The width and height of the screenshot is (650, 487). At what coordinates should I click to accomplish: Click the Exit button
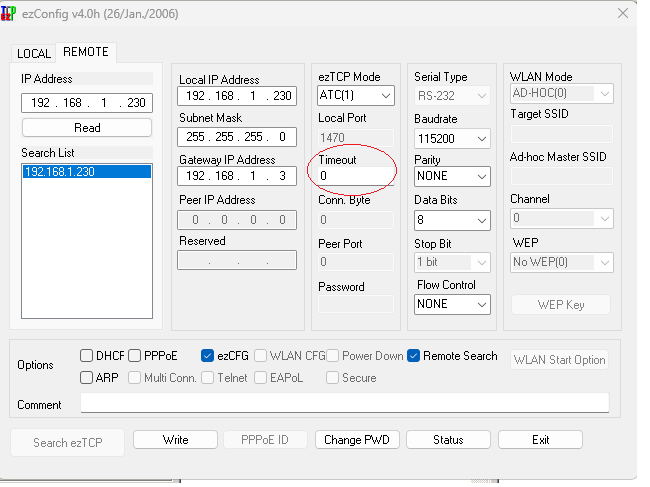pyautogui.click(x=541, y=440)
